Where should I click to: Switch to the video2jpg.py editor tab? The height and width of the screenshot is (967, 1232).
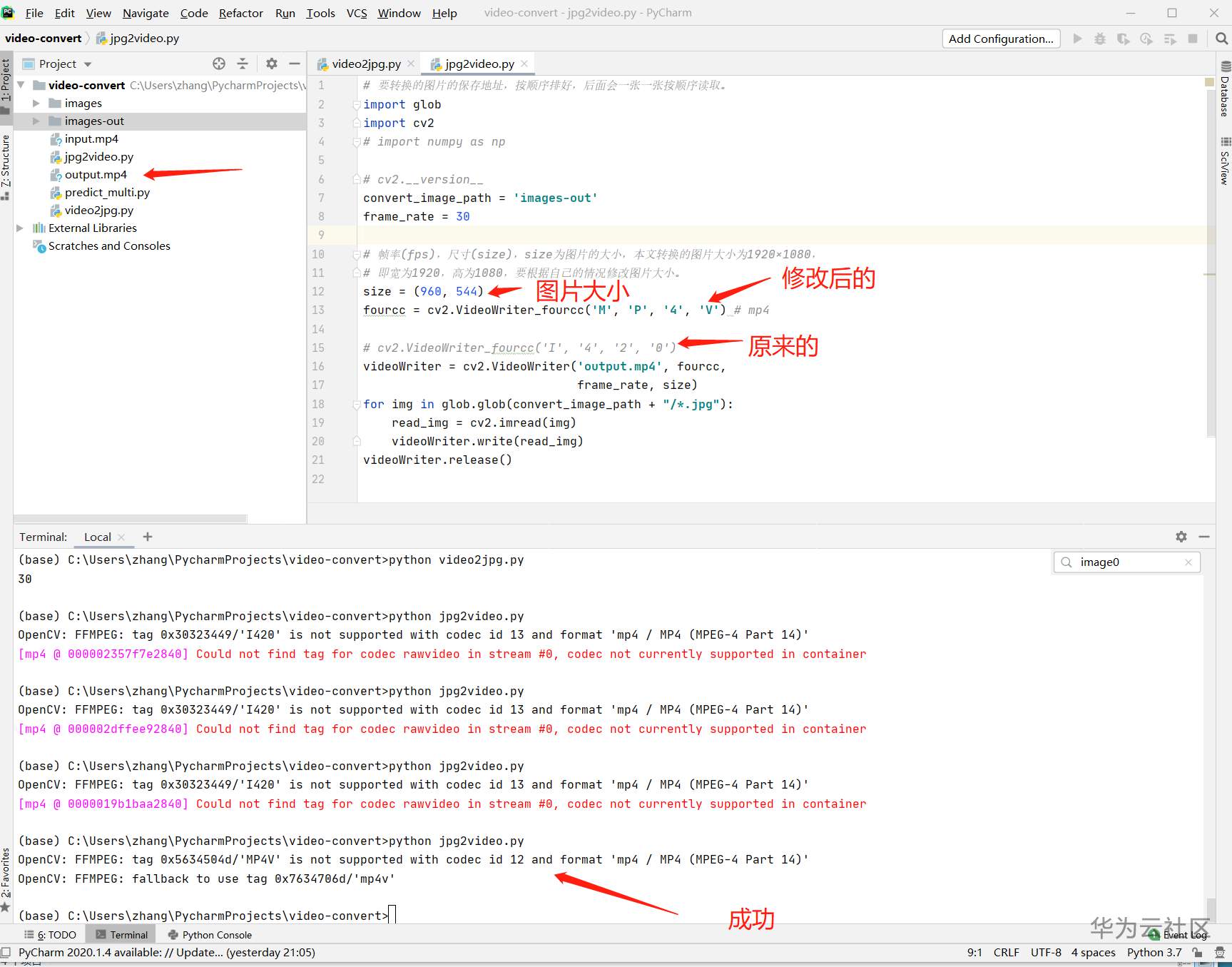365,64
